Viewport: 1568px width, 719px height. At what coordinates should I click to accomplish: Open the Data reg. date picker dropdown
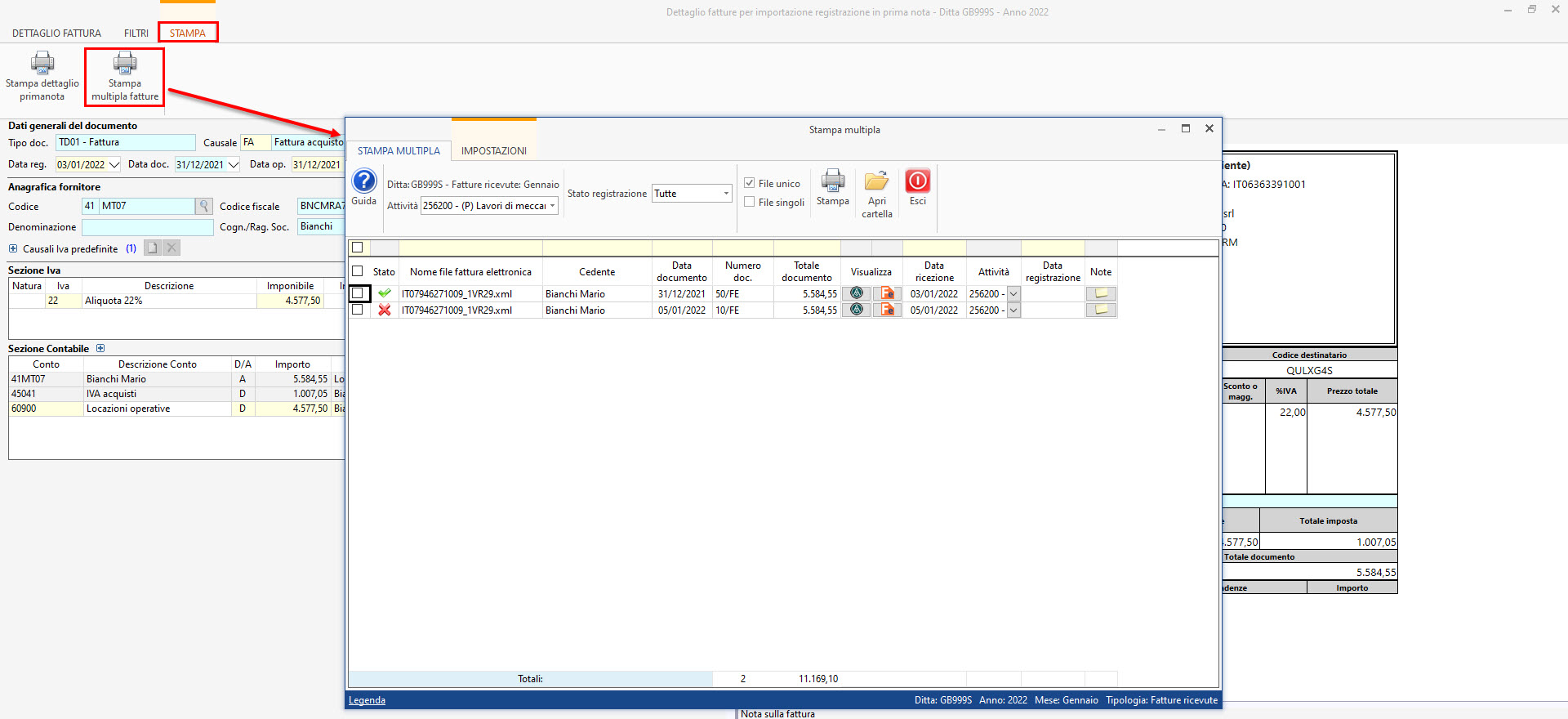114,165
